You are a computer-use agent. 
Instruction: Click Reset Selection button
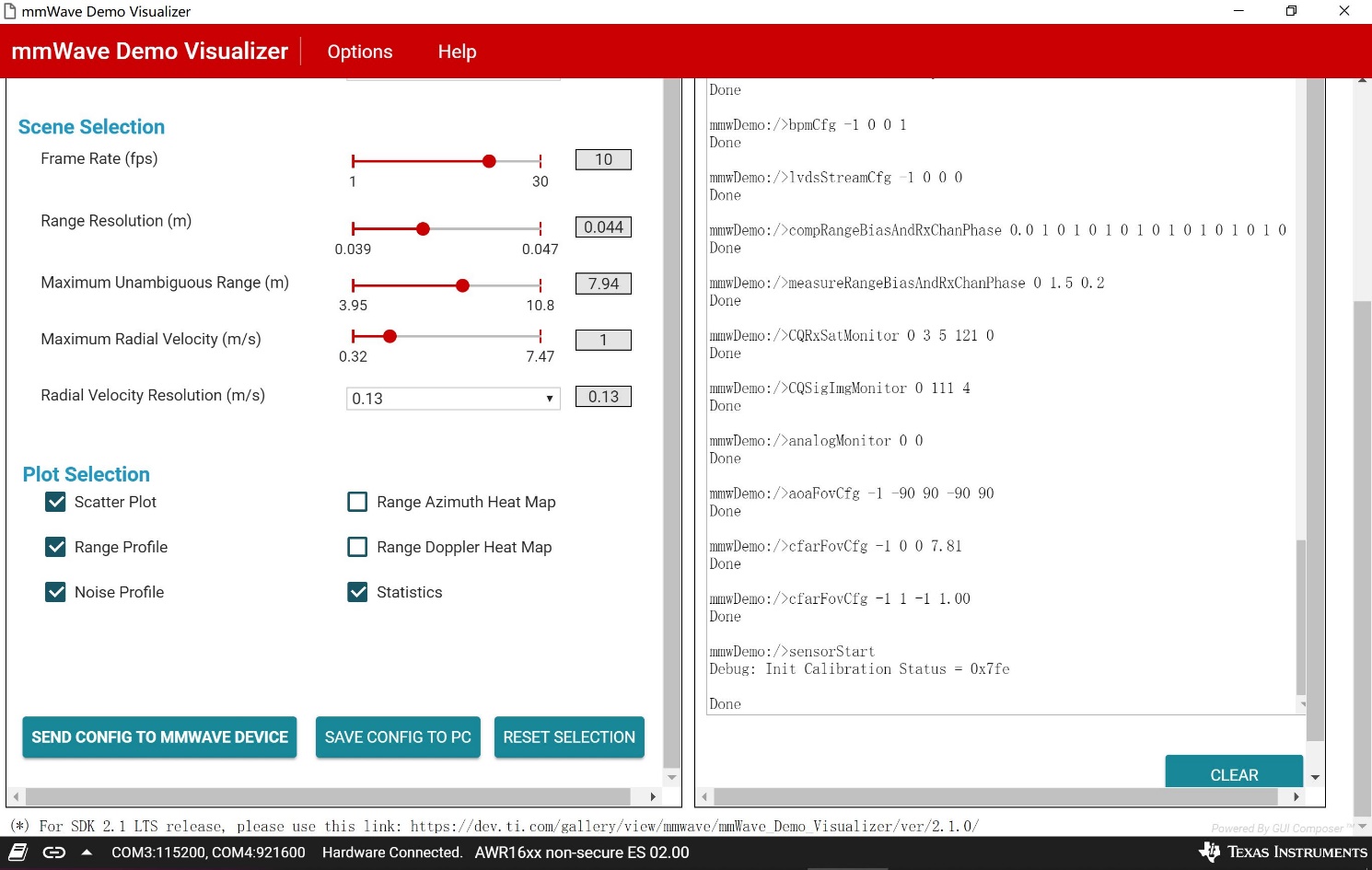tap(569, 737)
